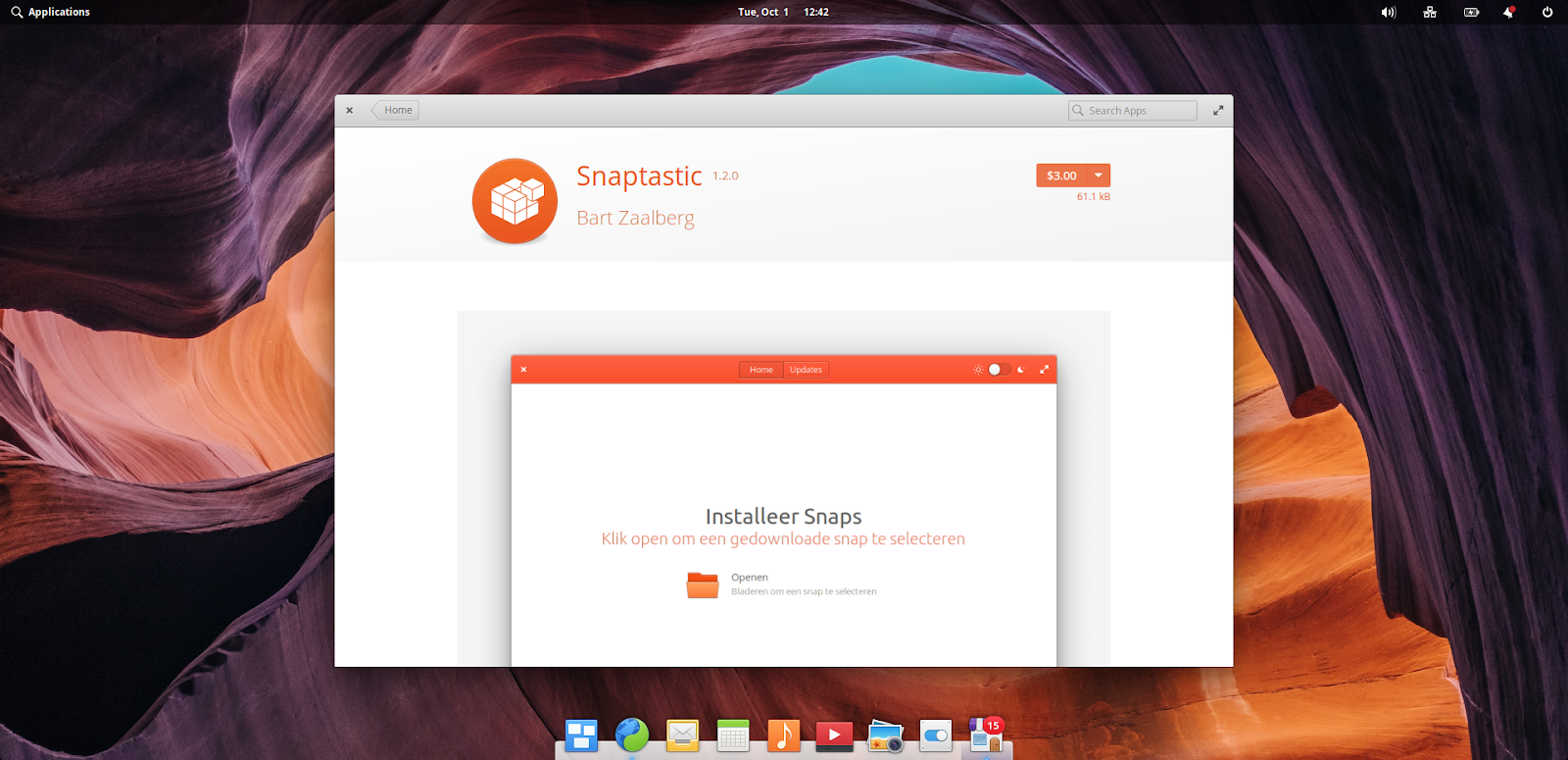Maximize AppCenter window with expand arrows
Screen dimensions: 1568x760
click(1218, 110)
